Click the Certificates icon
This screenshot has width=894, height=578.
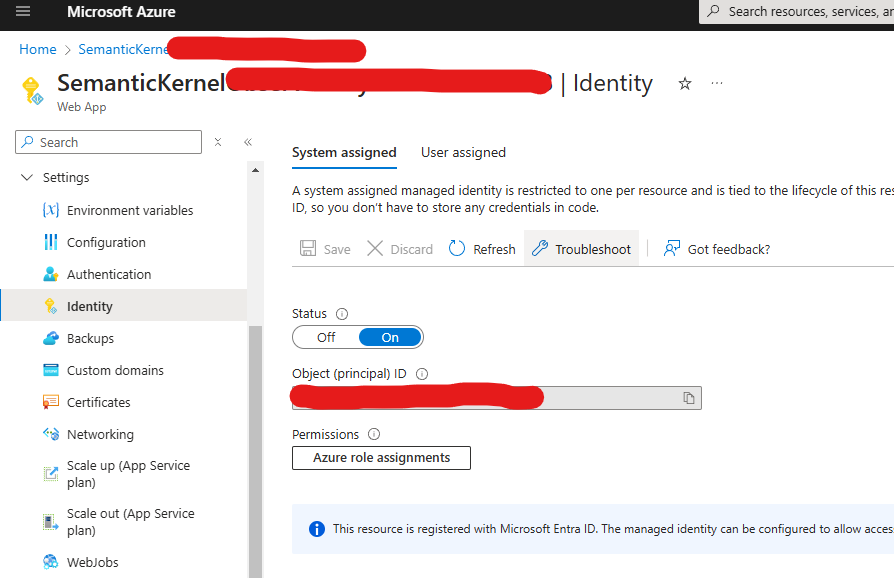tap(51, 402)
